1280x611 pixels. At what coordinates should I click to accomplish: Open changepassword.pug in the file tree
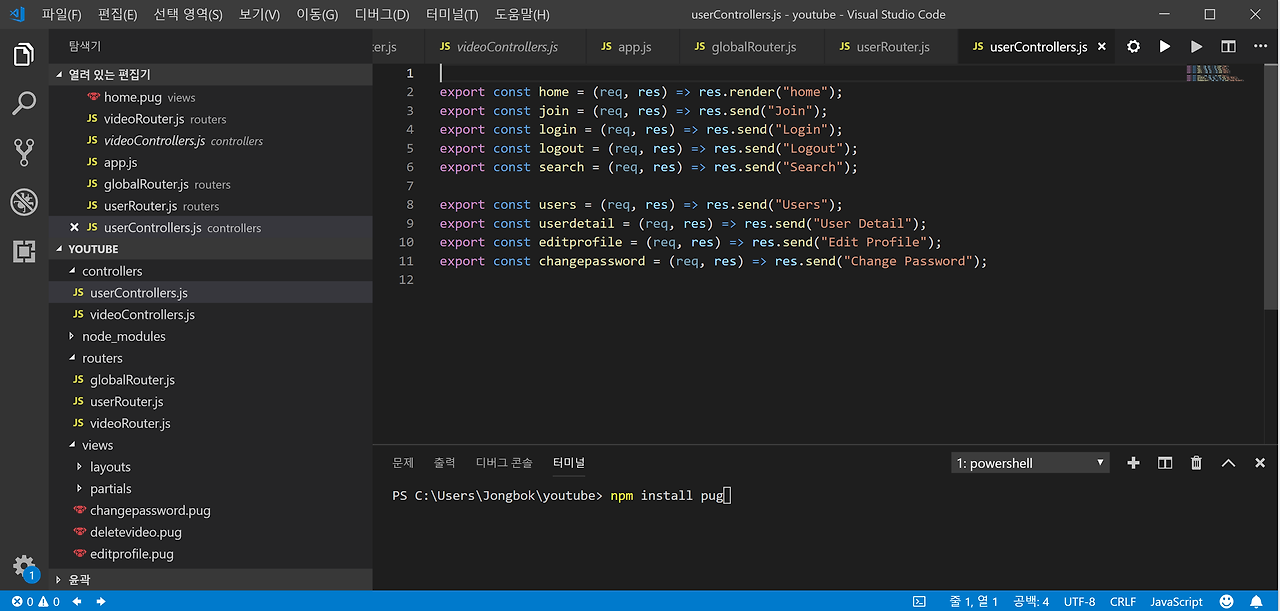211,510
